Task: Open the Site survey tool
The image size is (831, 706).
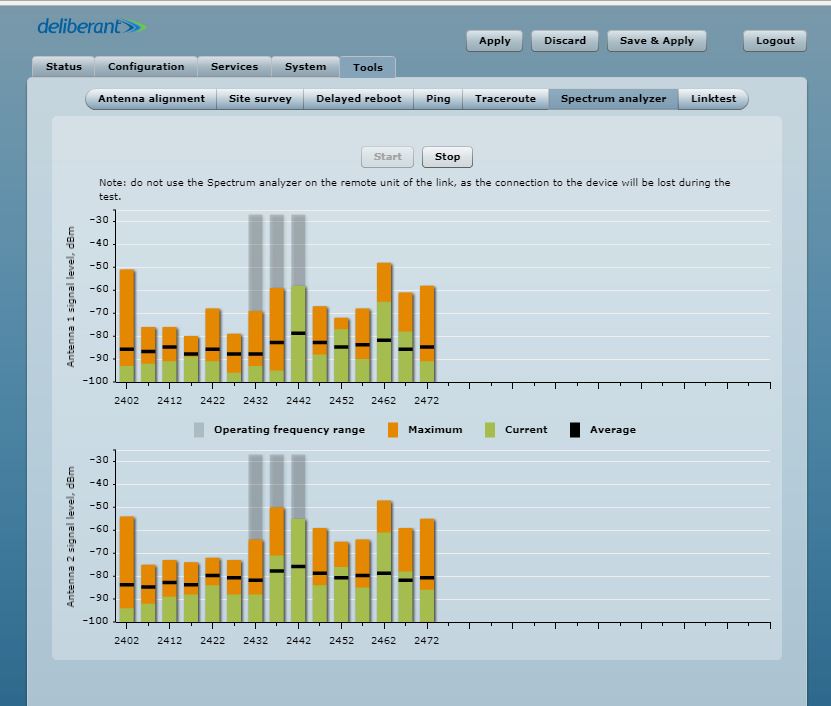Action: pyautogui.click(x=260, y=99)
